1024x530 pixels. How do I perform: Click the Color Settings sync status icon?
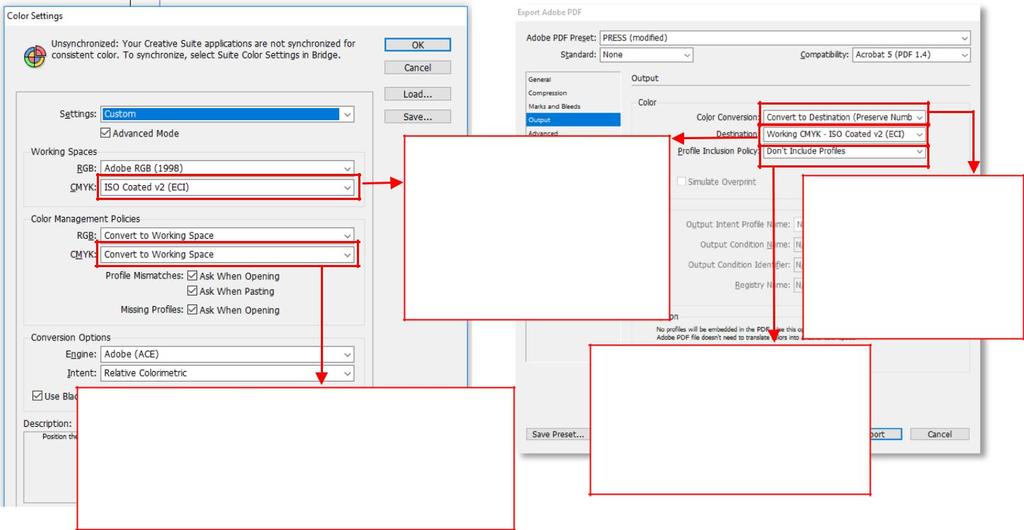pyautogui.click(x=35, y=57)
